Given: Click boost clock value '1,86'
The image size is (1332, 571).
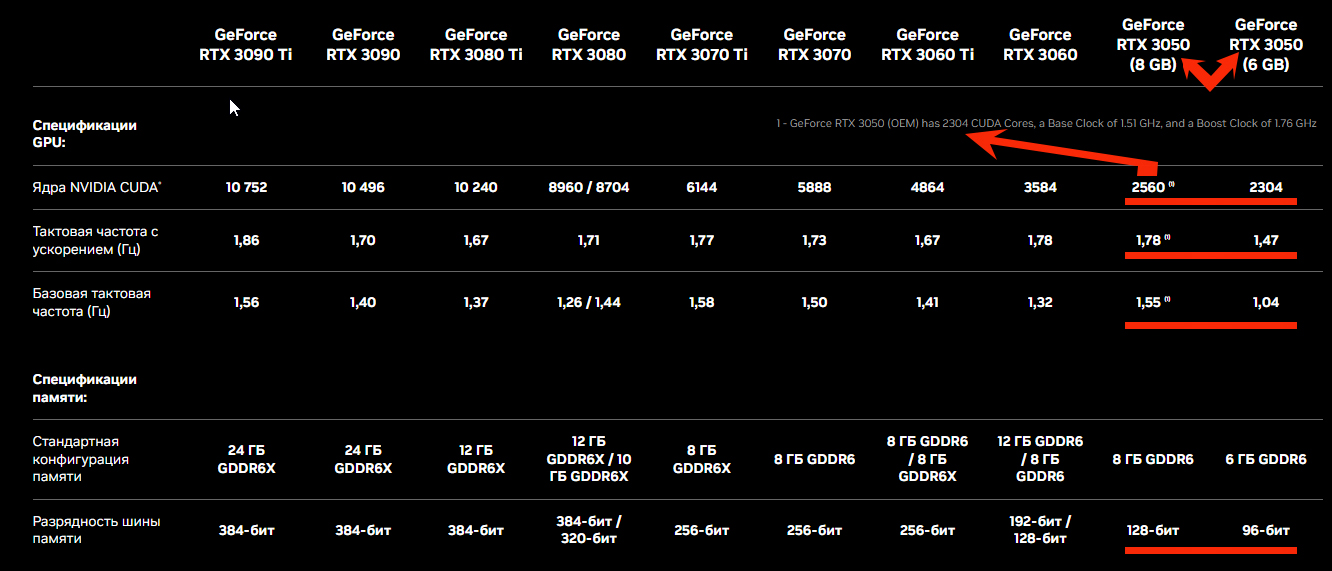Looking at the screenshot, I should pos(246,240).
